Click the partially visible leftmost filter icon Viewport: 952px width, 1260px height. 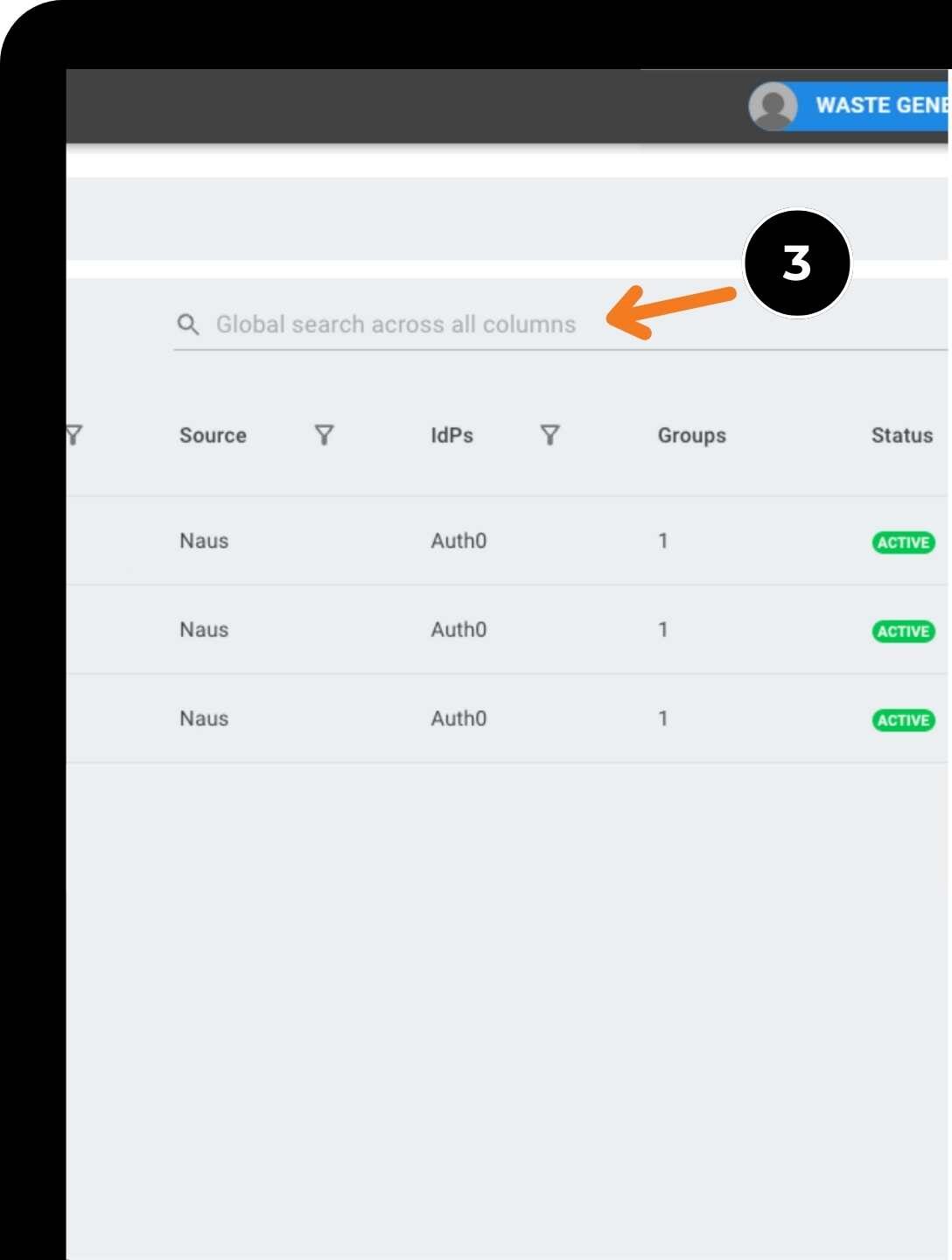[x=73, y=435]
